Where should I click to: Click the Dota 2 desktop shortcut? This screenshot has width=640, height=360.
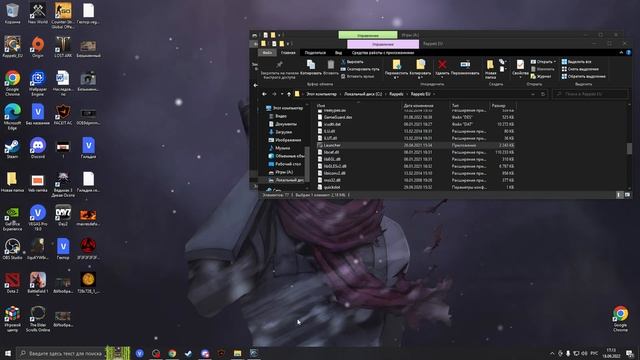click(x=12, y=283)
